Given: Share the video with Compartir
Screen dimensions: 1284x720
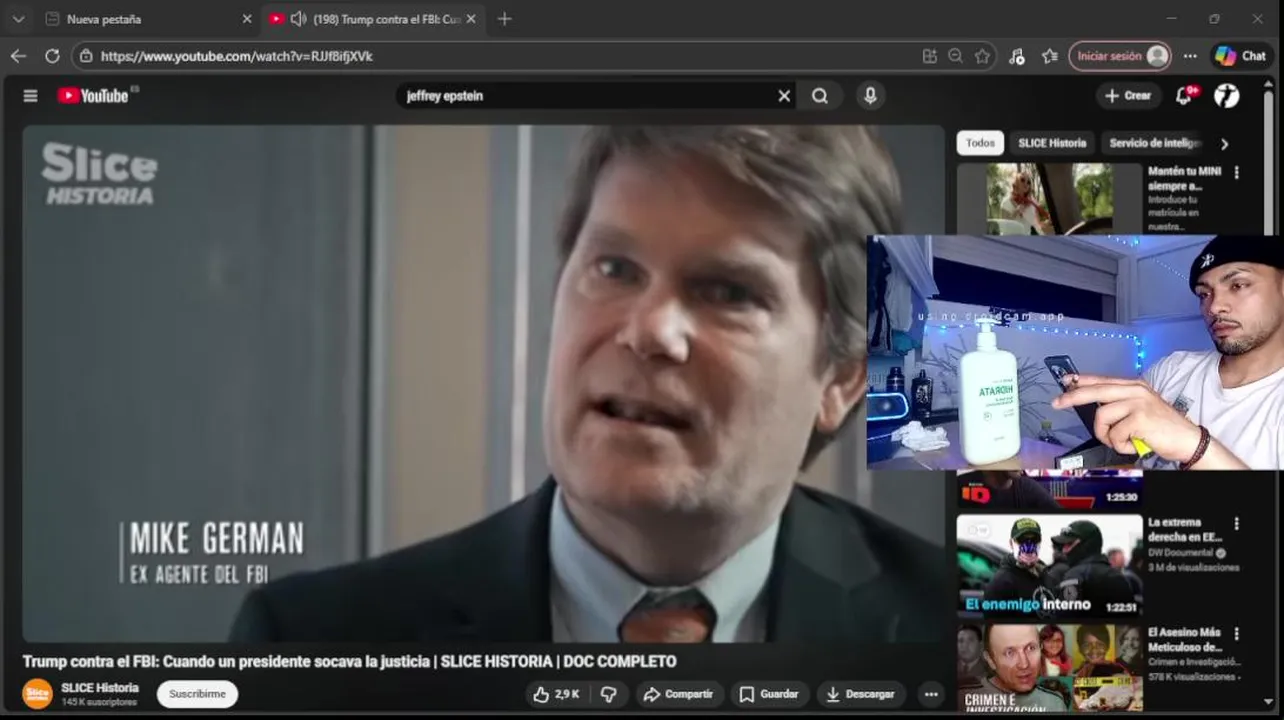Looking at the screenshot, I should (678, 694).
